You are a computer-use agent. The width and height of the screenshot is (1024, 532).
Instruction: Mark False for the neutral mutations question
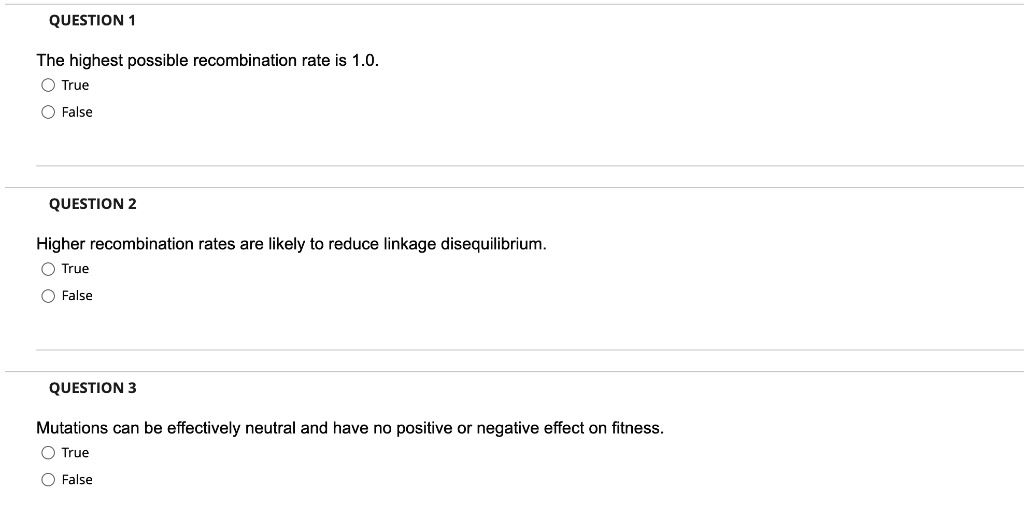[48, 480]
